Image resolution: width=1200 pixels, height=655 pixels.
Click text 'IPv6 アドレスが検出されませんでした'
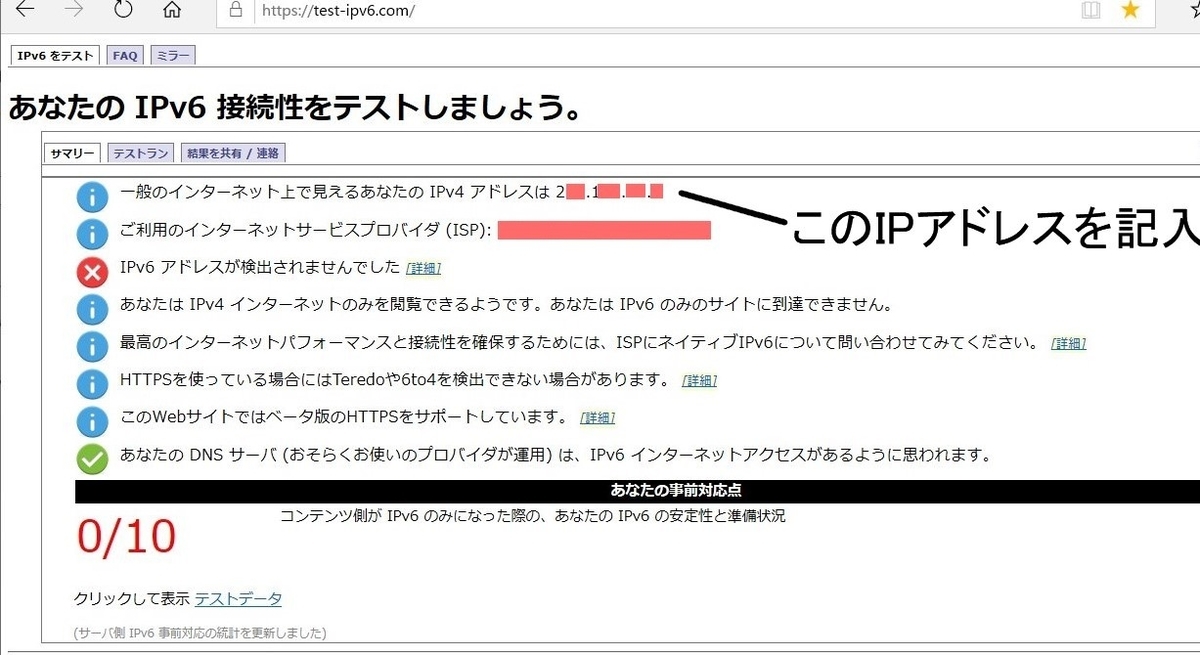point(260,268)
